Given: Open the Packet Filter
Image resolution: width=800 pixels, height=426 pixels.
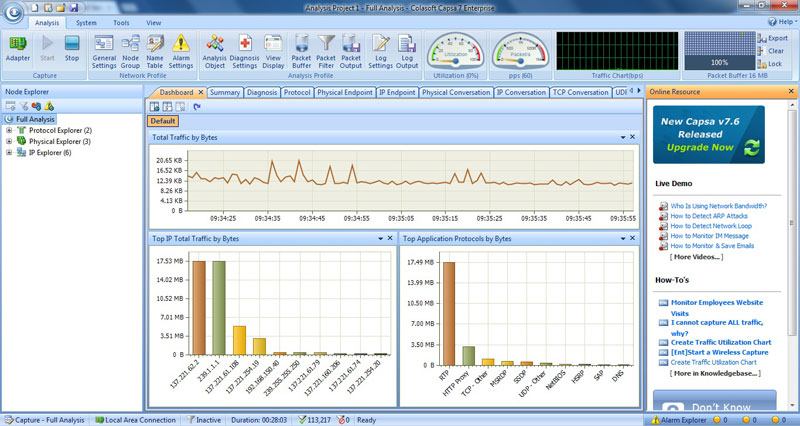Looking at the screenshot, I should pos(326,52).
